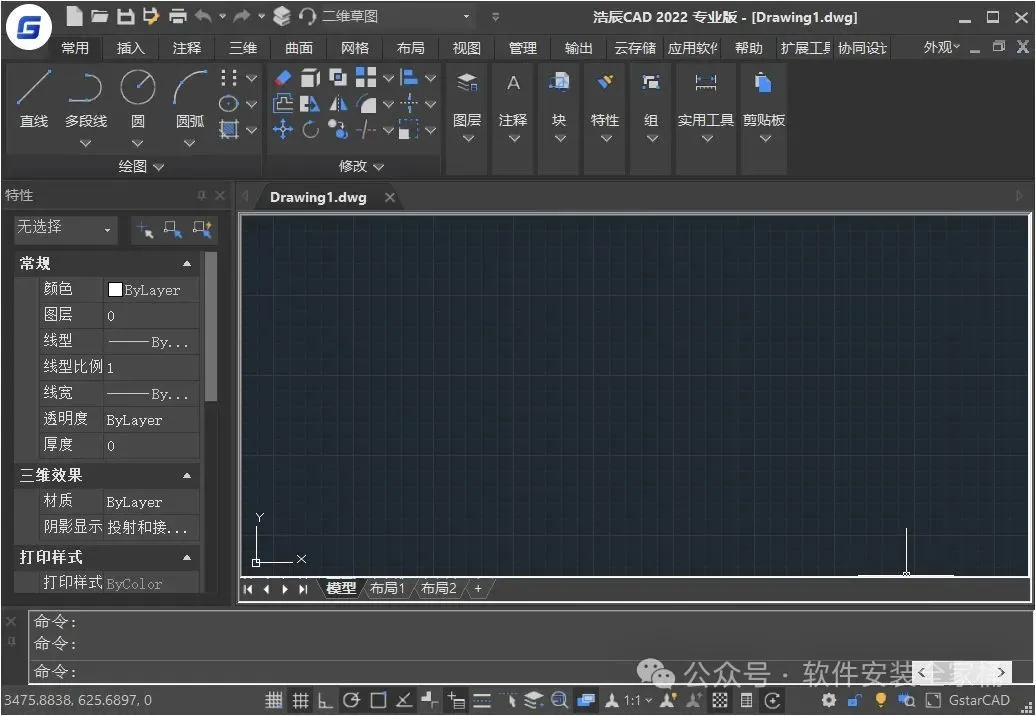Click the Print icon in quick access toolbar
The image size is (1036, 716).
[x=177, y=16]
